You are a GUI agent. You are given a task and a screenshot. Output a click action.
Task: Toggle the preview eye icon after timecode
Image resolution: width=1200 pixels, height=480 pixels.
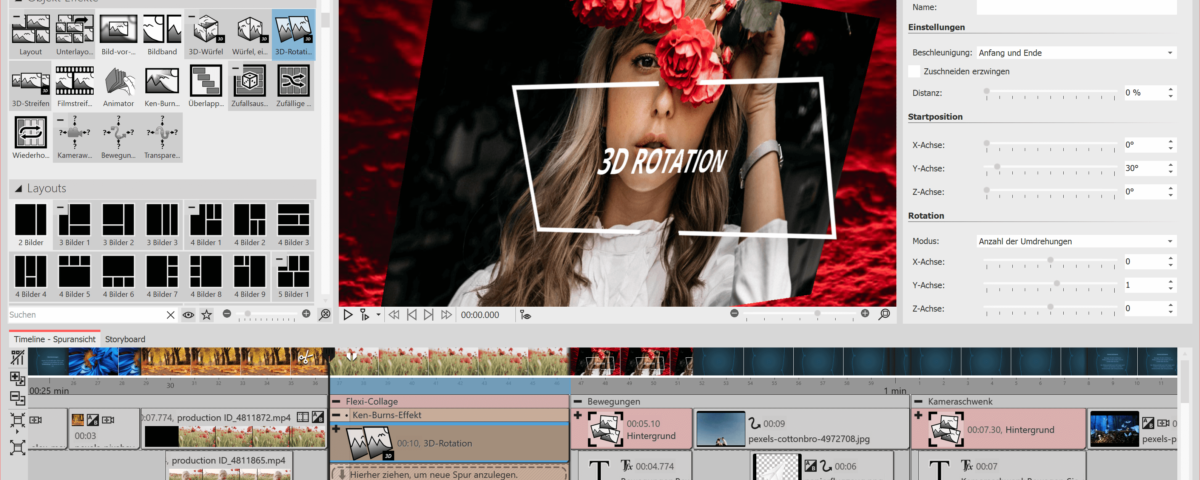(525, 314)
